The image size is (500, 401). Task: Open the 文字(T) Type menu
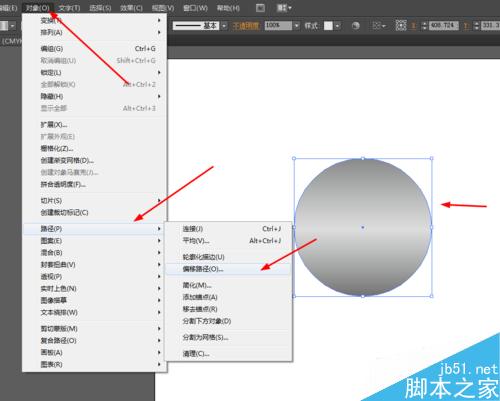coord(69,8)
